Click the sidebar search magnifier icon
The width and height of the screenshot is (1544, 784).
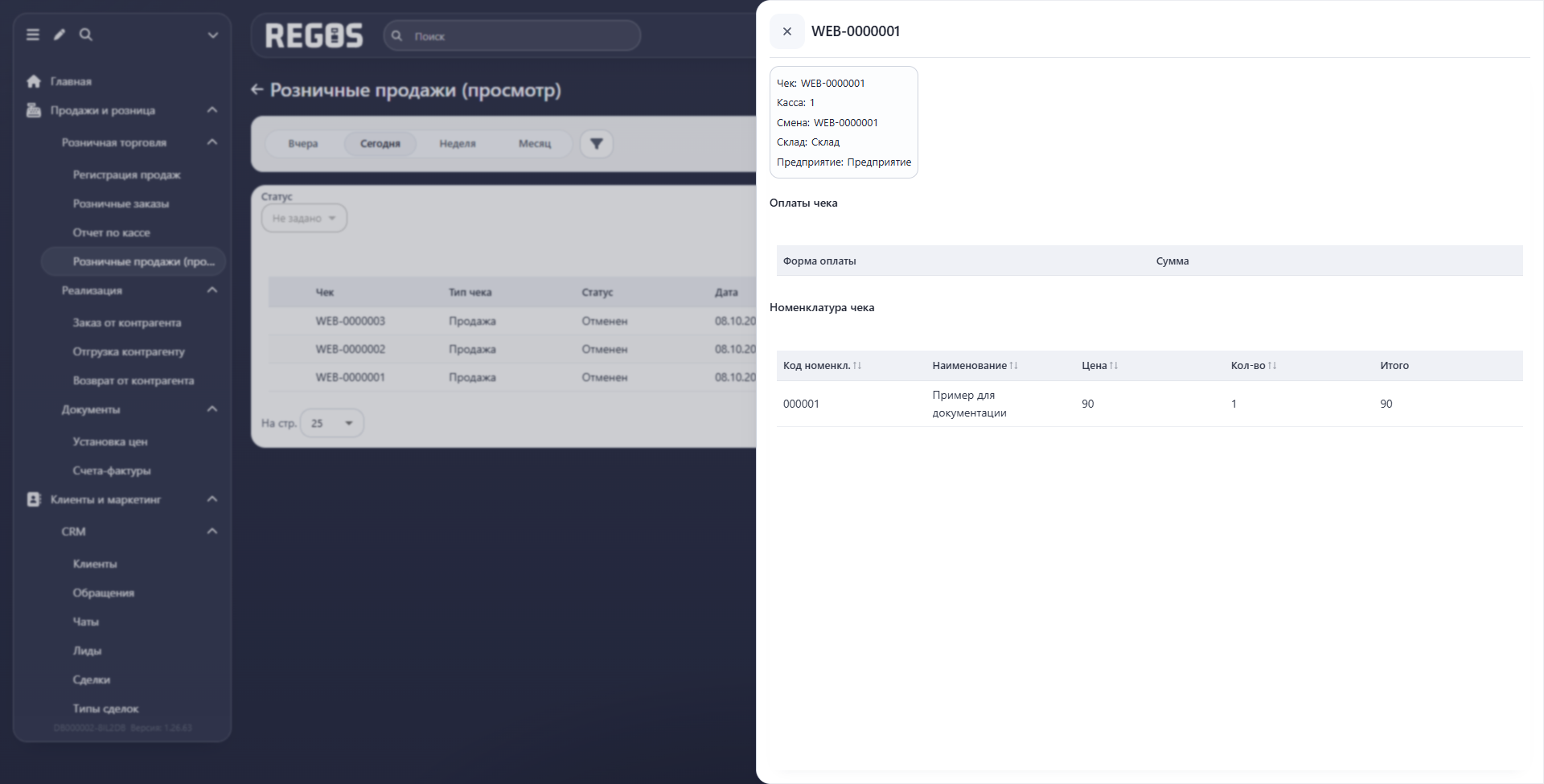tap(86, 35)
